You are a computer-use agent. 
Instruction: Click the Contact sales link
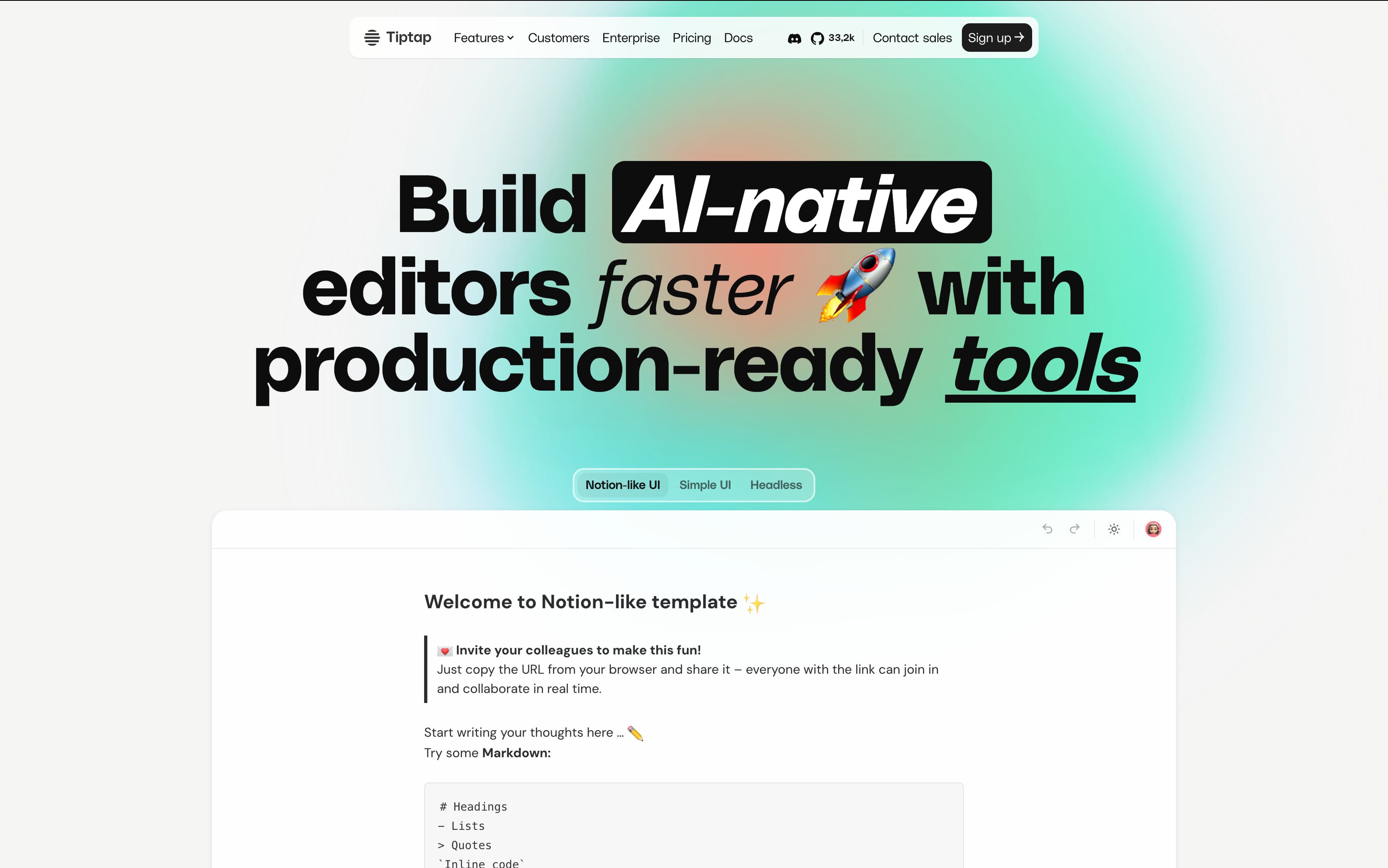click(x=912, y=38)
